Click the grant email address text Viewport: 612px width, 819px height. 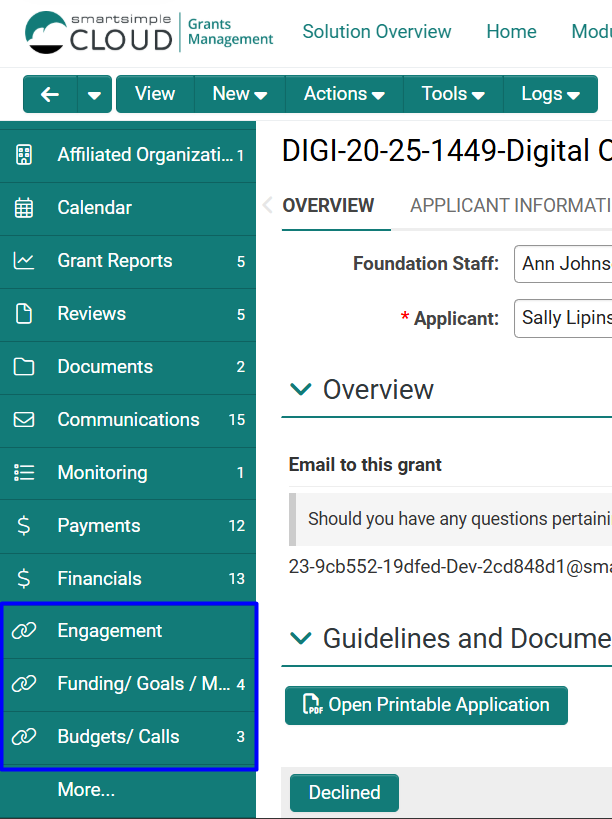(450, 567)
